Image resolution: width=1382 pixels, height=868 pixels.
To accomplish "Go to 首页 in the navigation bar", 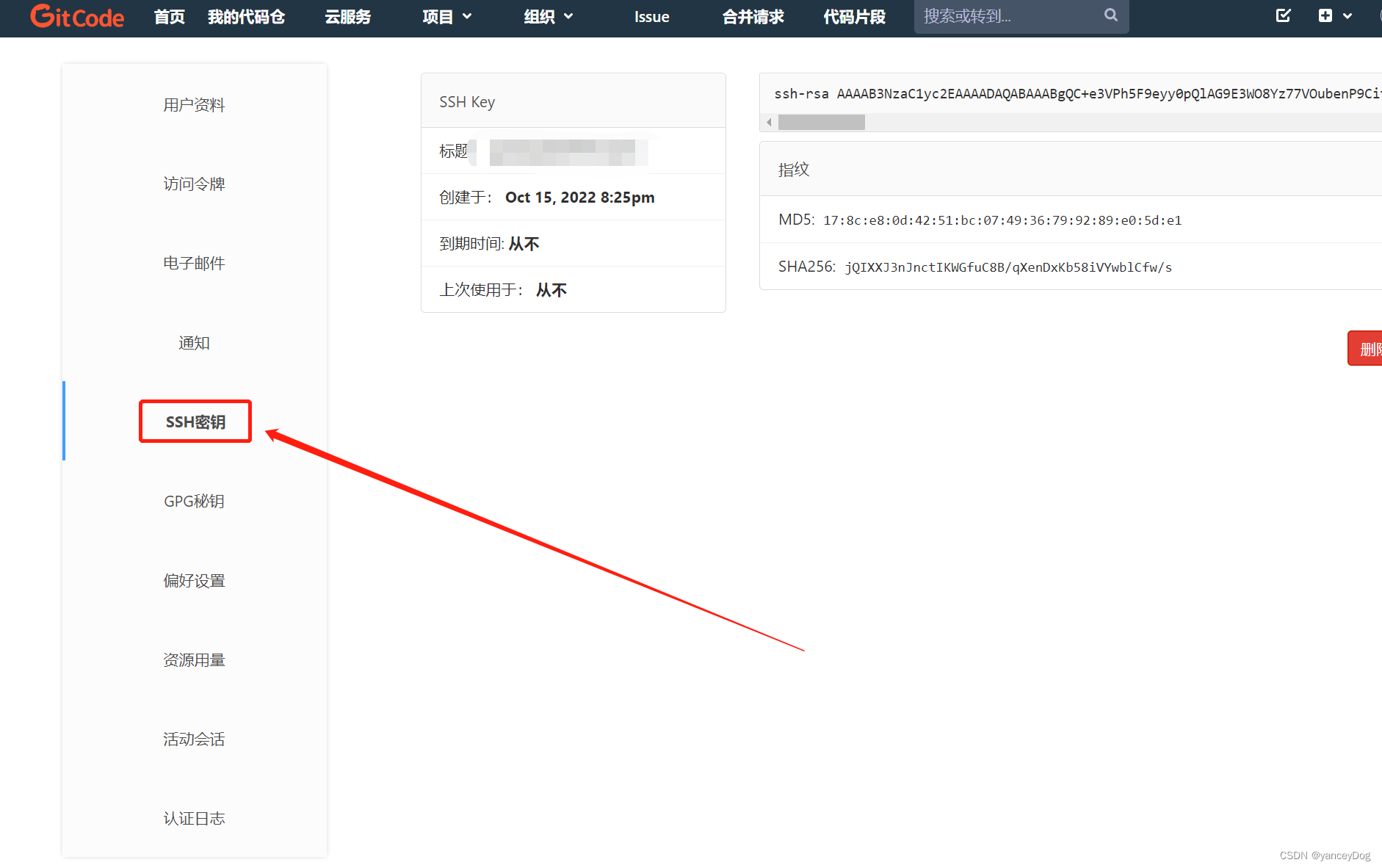I will pos(168,16).
